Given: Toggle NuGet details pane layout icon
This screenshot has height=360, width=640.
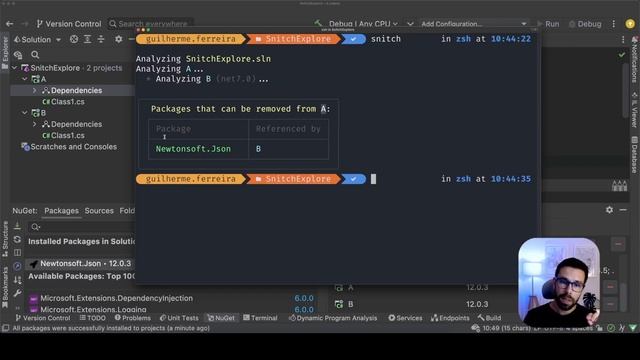Looking at the screenshot, I should pos(17,253).
